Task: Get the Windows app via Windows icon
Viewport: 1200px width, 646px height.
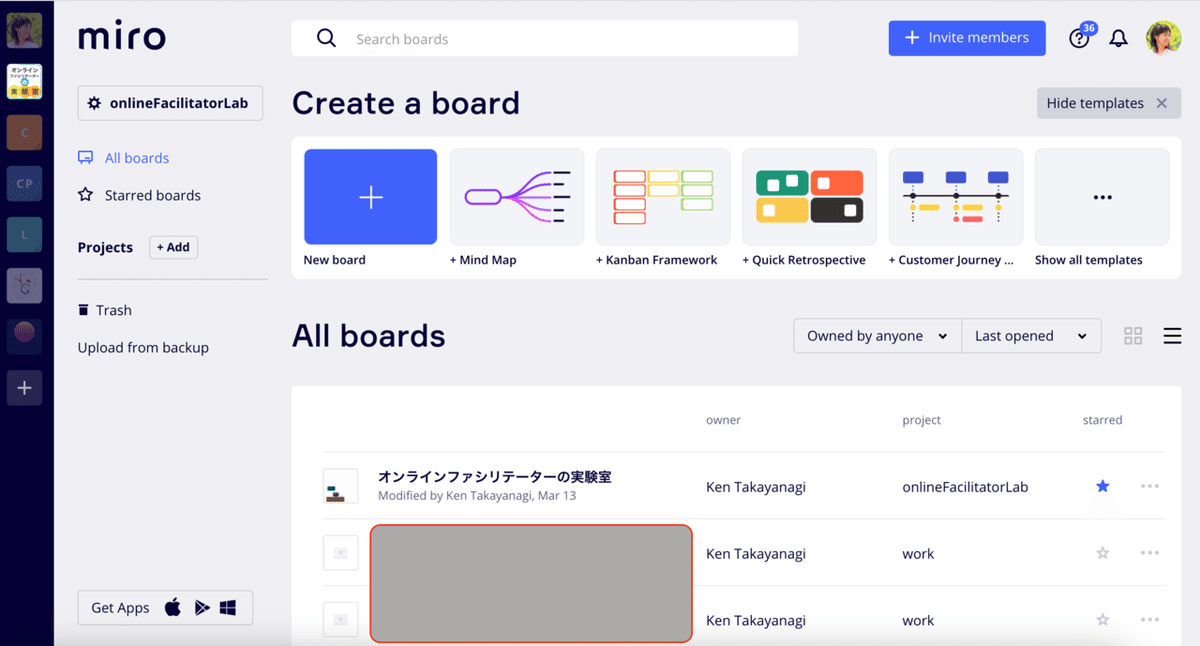Action: pyautogui.click(x=228, y=607)
